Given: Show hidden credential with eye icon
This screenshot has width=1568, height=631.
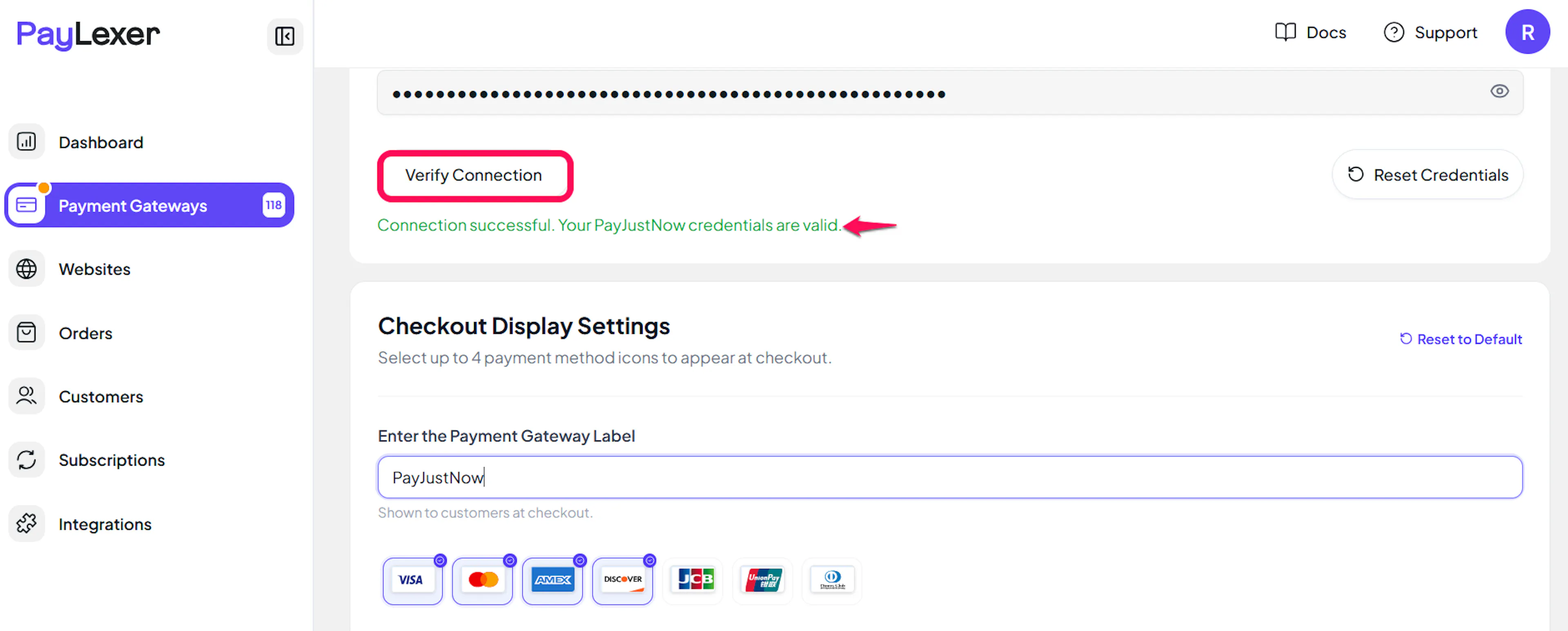Looking at the screenshot, I should (x=1499, y=91).
